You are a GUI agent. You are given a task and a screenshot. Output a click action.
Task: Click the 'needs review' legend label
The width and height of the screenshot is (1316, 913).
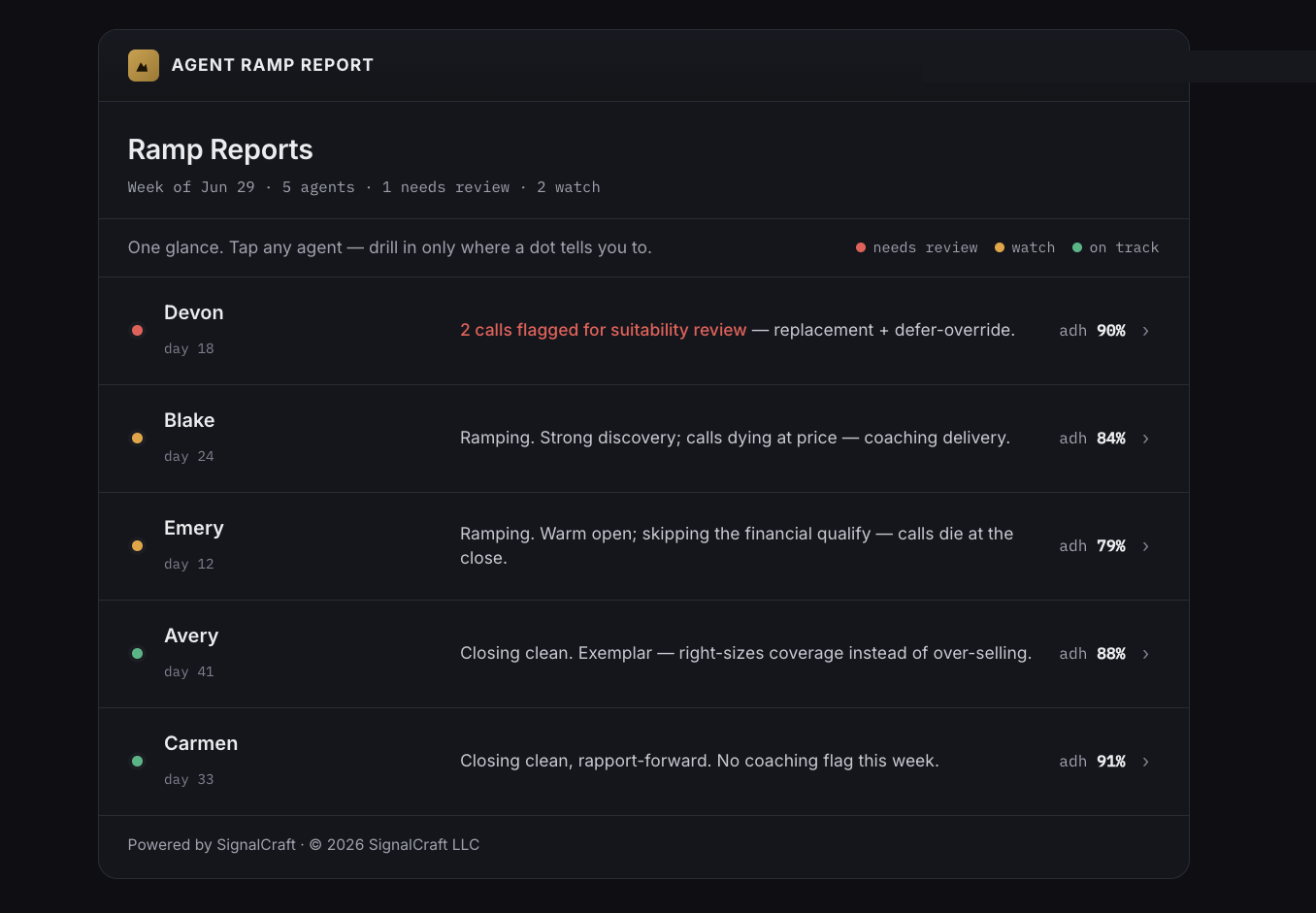coord(926,247)
